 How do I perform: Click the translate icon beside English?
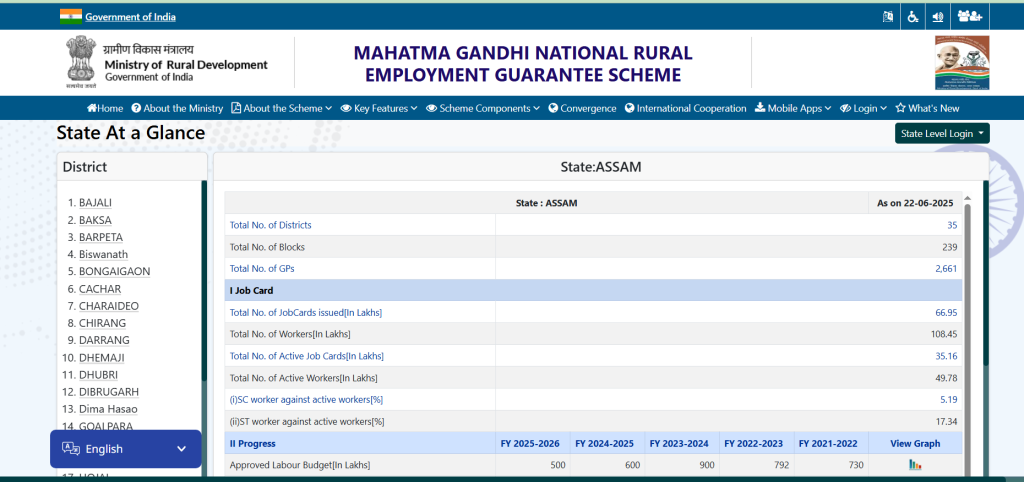coord(71,449)
